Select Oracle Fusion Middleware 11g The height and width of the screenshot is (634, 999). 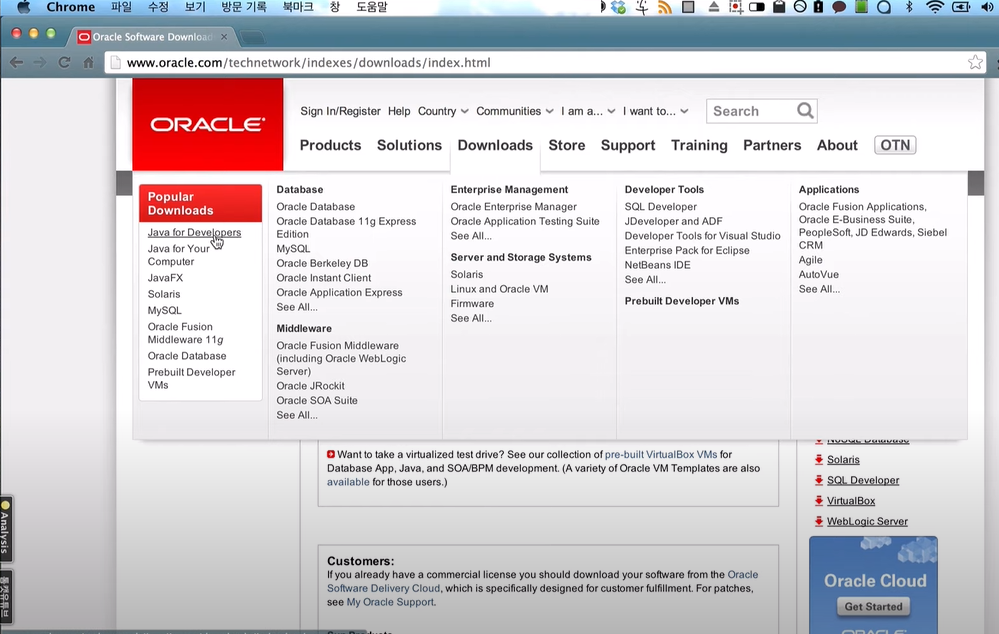(185, 333)
